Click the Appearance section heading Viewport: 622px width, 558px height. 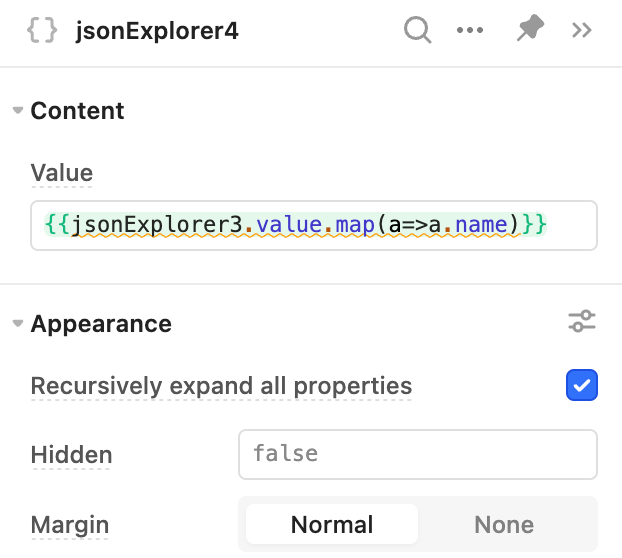(x=101, y=324)
